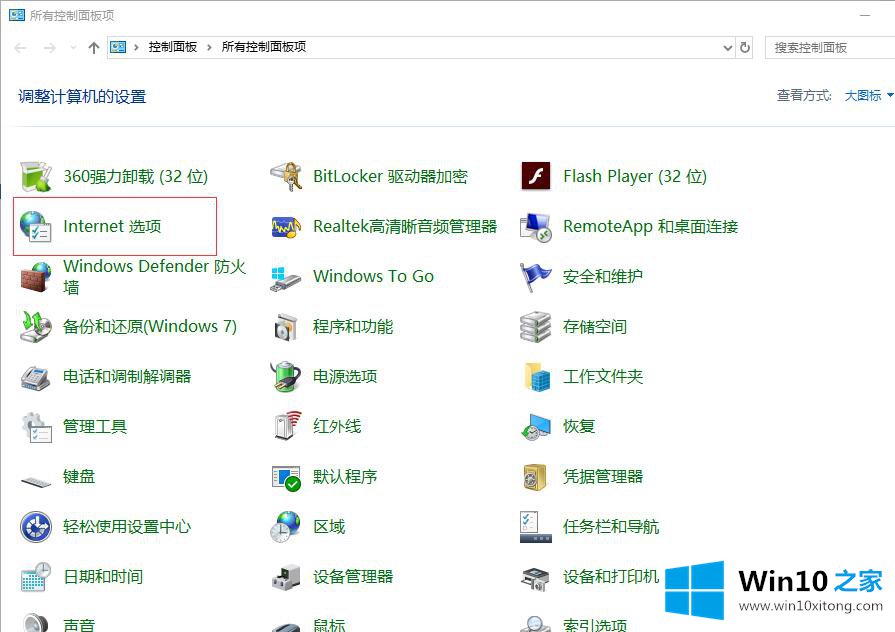Open the 备份和还原(Windows 7) icon
This screenshot has height=632, width=895.
(x=35, y=327)
